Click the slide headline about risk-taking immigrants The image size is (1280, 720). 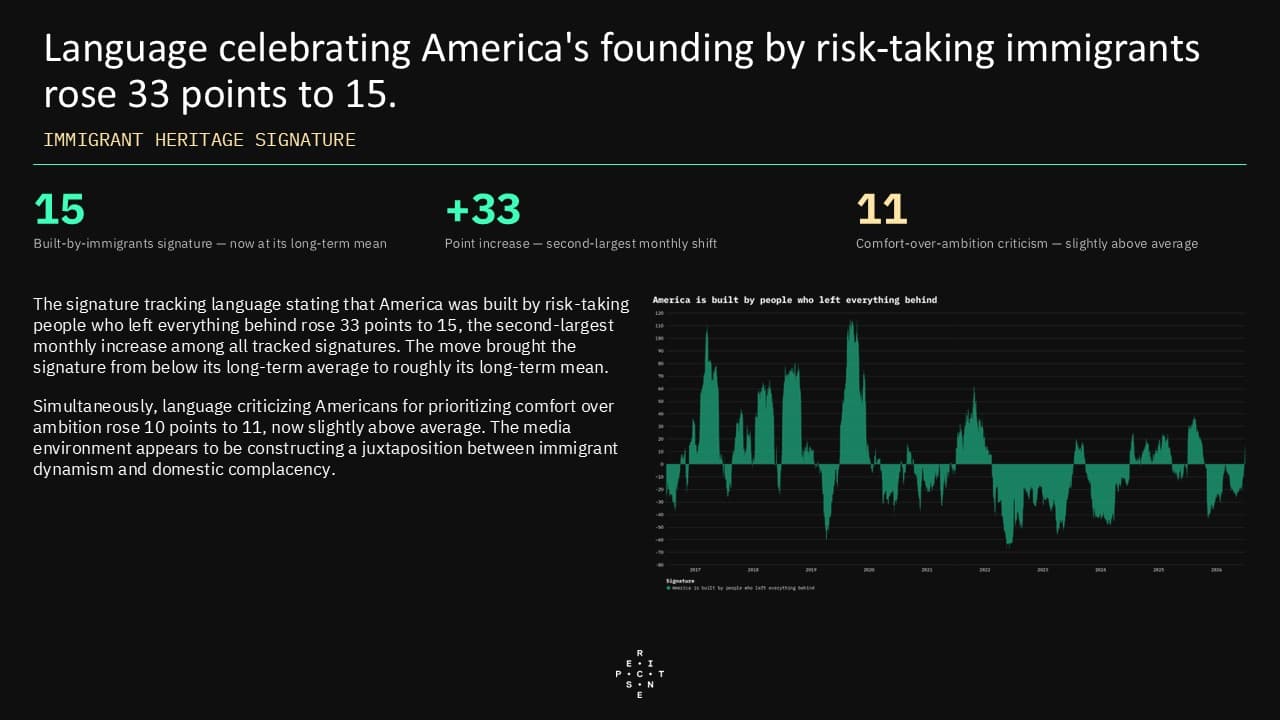(621, 71)
